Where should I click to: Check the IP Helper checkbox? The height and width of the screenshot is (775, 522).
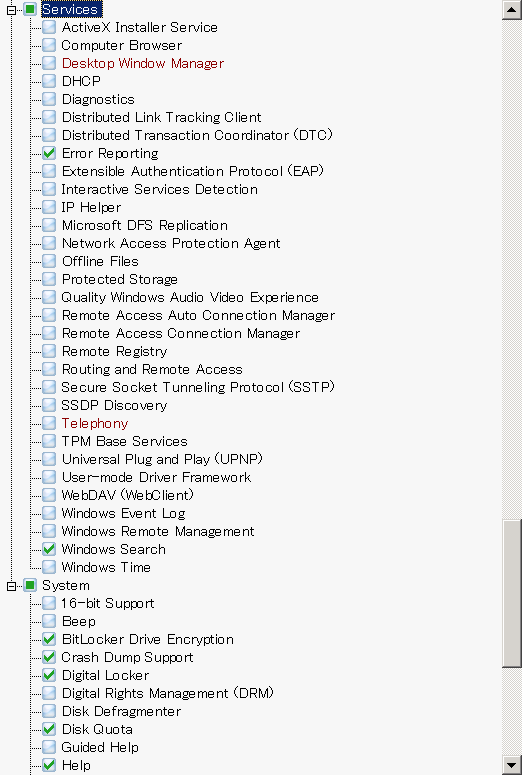click(49, 207)
